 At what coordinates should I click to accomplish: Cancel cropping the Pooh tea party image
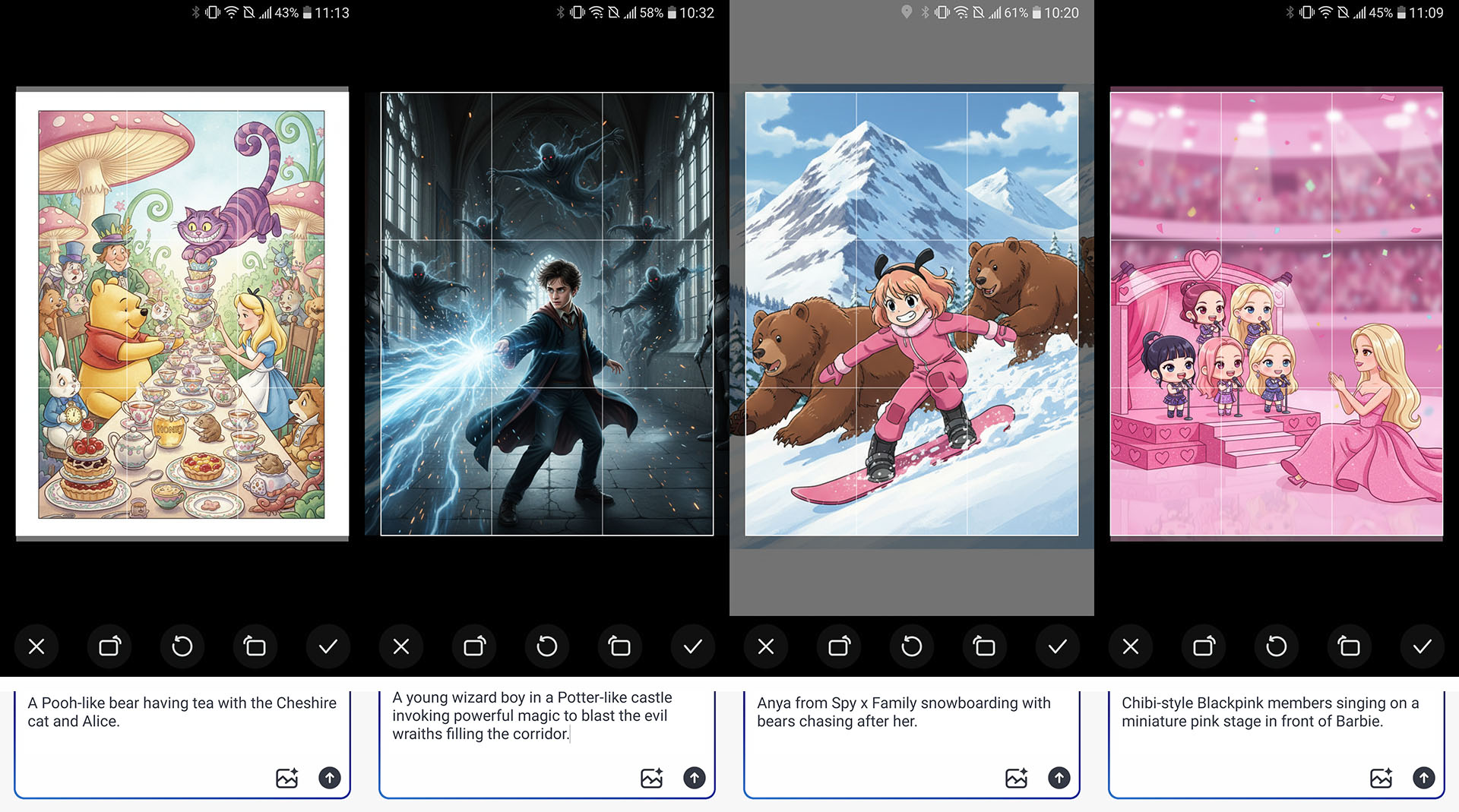tap(36, 646)
